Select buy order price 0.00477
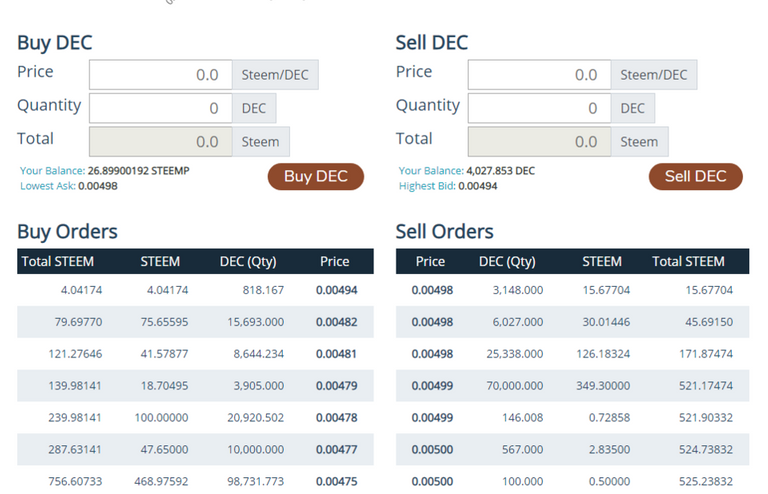Screen dimensions: 768x494 click(x=336, y=449)
